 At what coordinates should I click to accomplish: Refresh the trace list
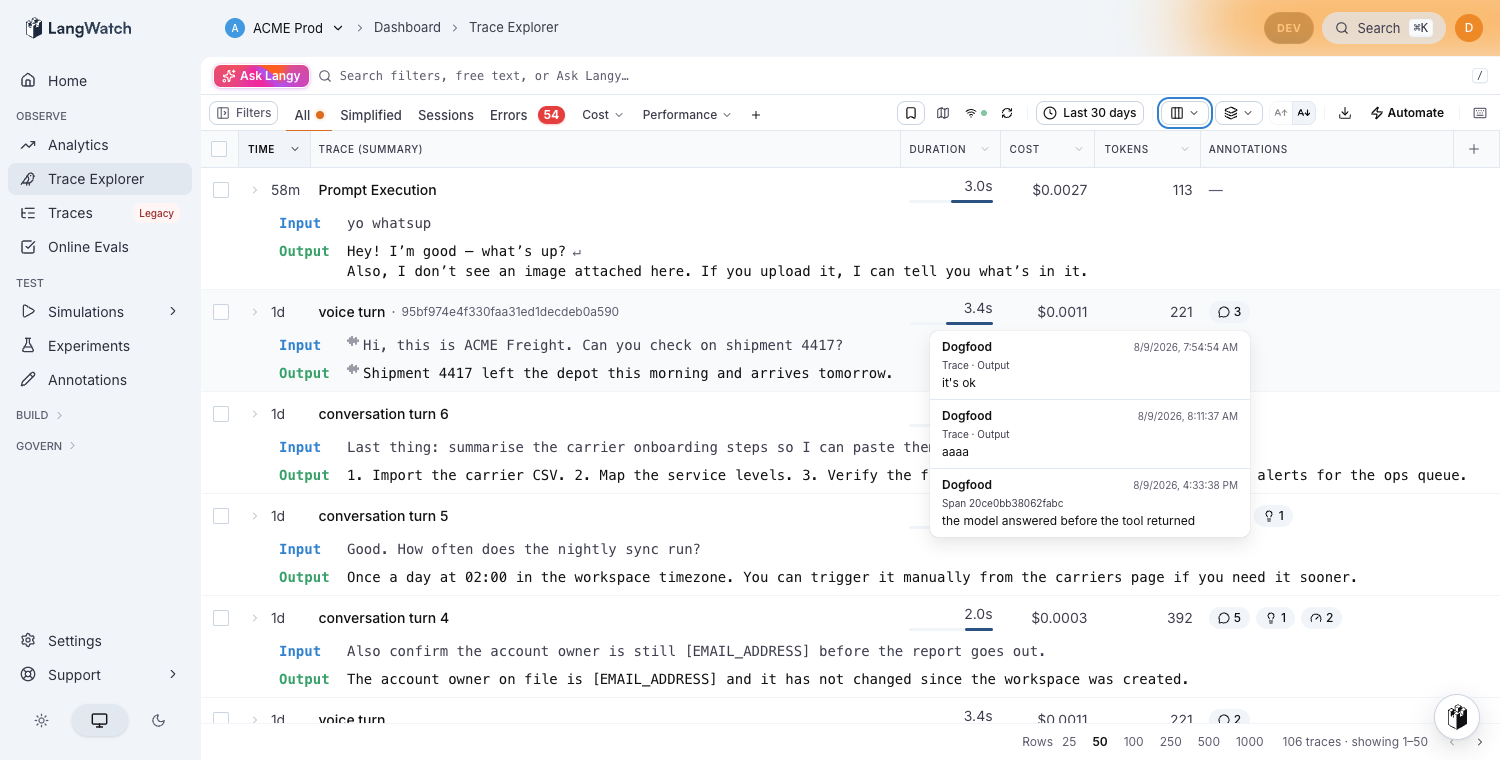[x=1007, y=113]
